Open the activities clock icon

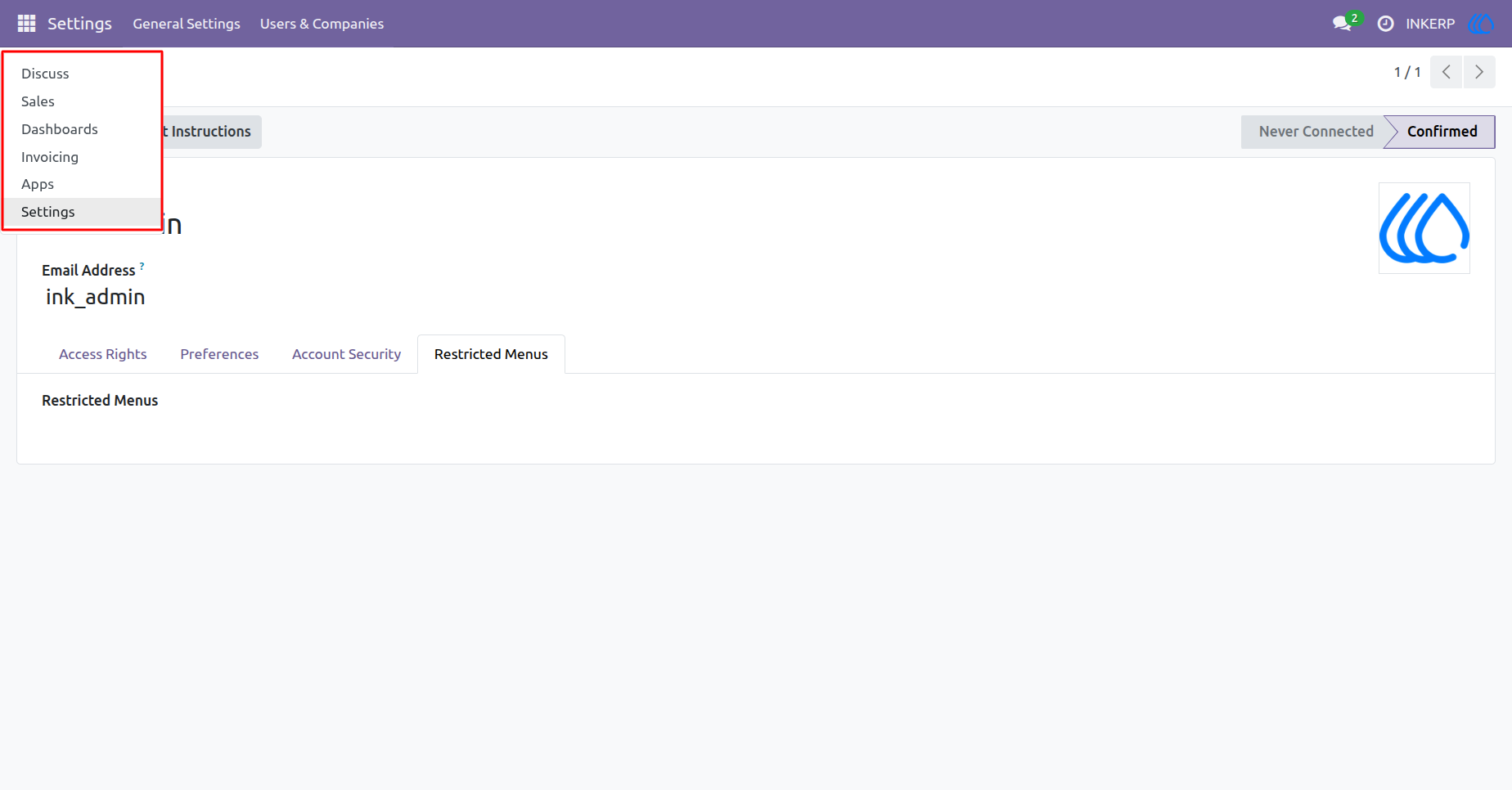(1385, 24)
